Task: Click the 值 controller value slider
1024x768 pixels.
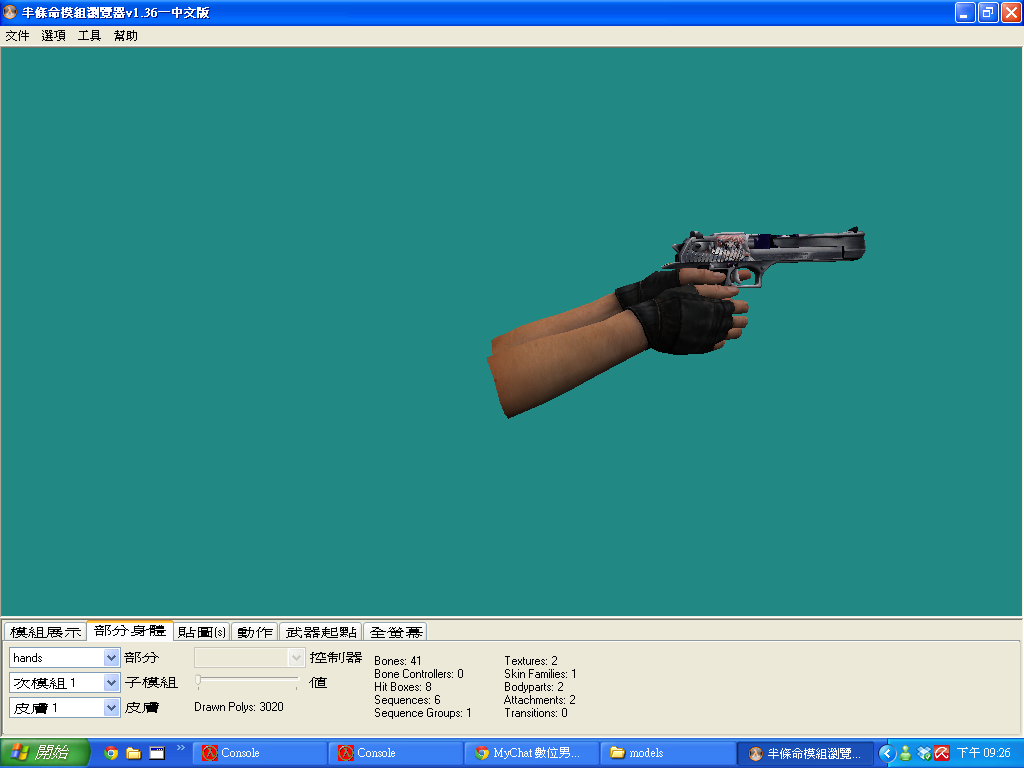Action: (248, 682)
